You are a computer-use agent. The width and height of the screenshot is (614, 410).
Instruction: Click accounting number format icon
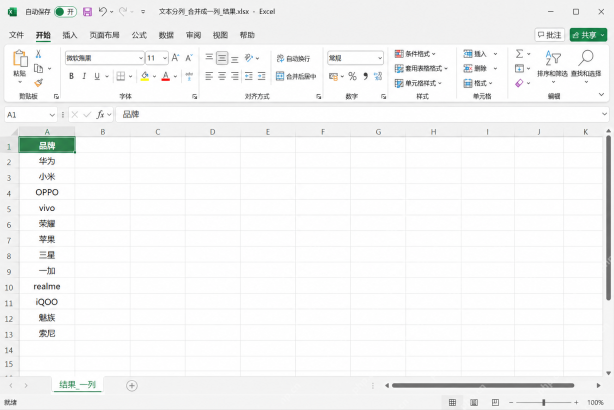[x=333, y=76]
